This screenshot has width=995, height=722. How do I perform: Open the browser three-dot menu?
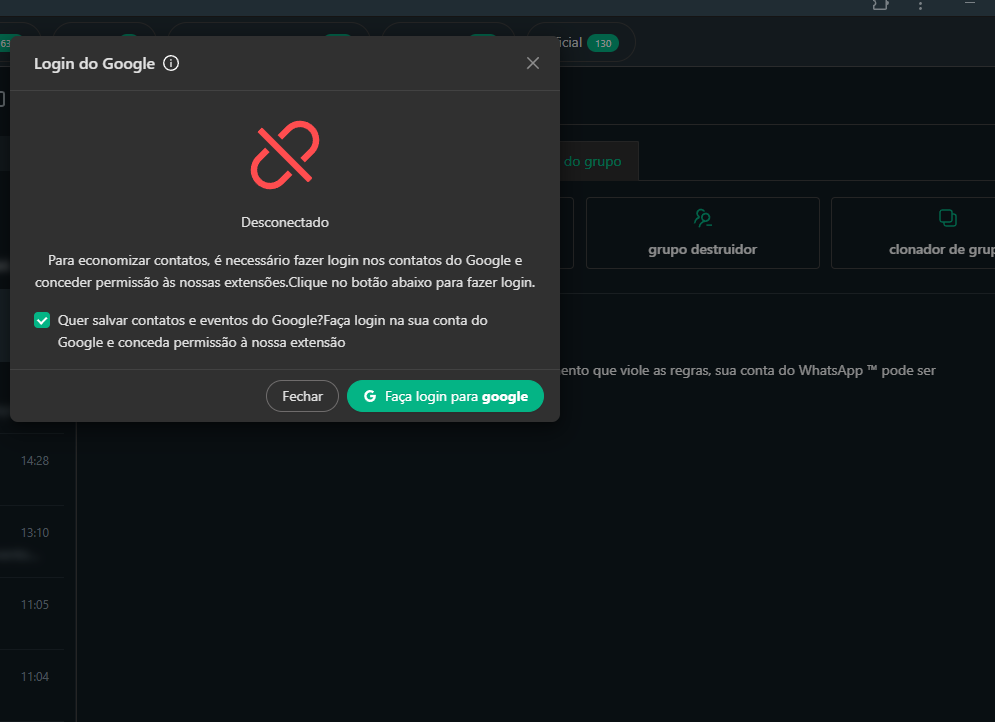[920, 5]
